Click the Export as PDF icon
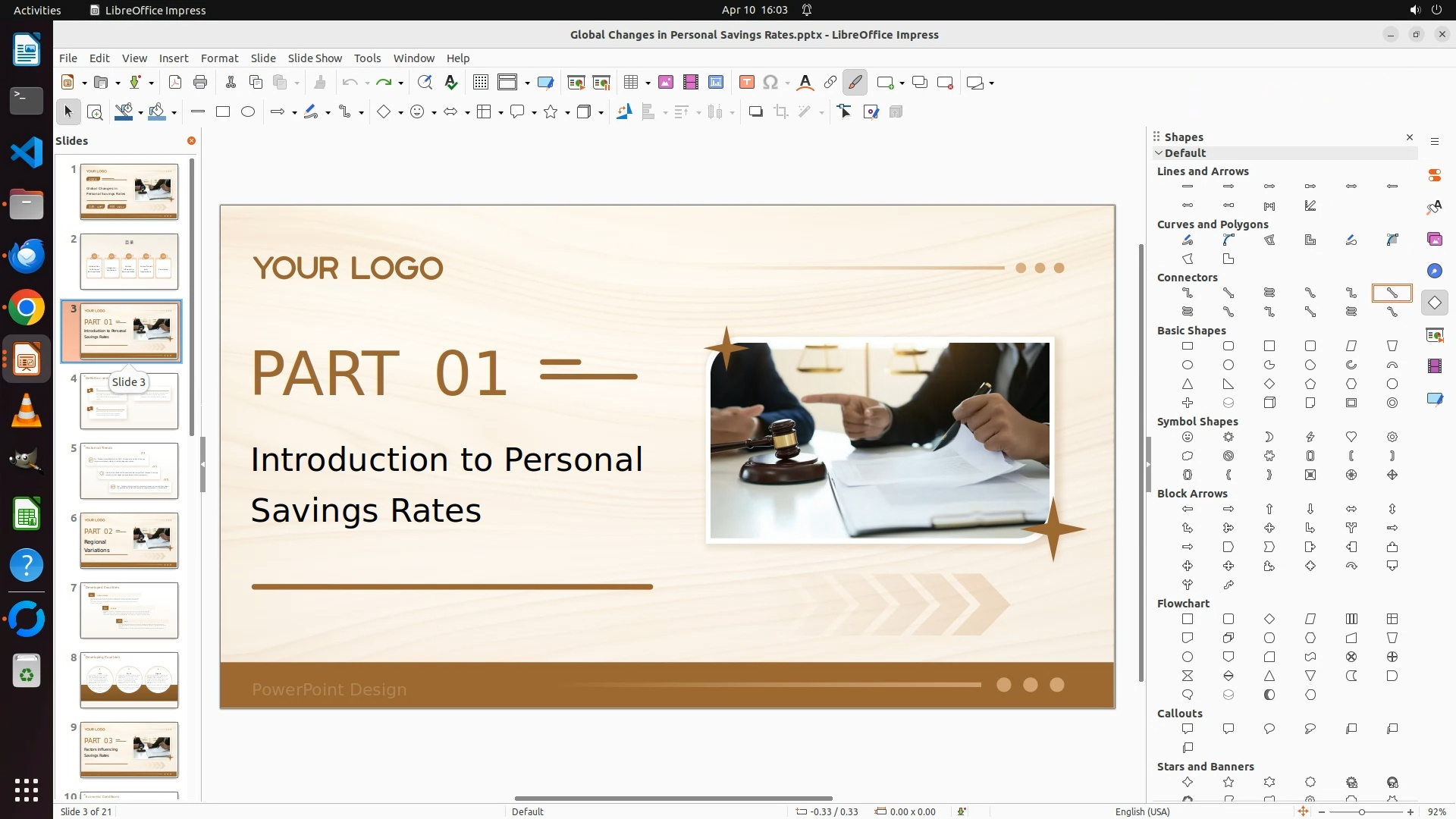 (x=175, y=83)
